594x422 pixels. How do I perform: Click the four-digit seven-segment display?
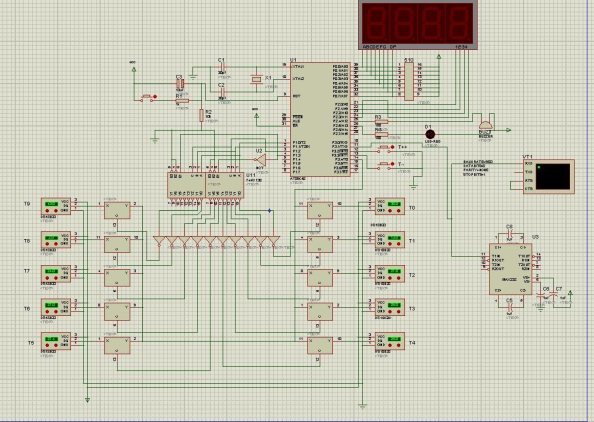pos(418,25)
